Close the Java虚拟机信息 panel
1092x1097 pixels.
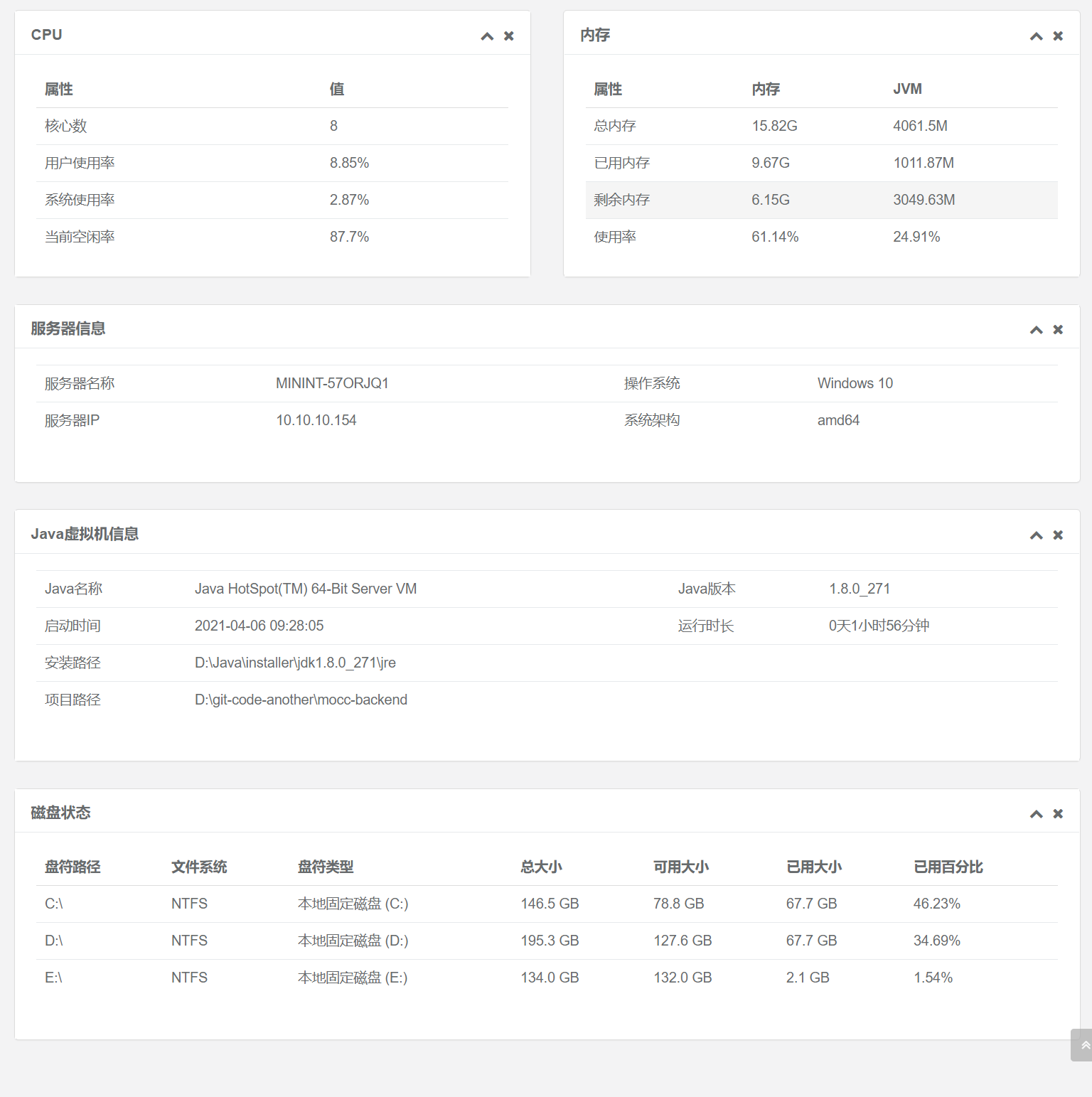point(1058,535)
